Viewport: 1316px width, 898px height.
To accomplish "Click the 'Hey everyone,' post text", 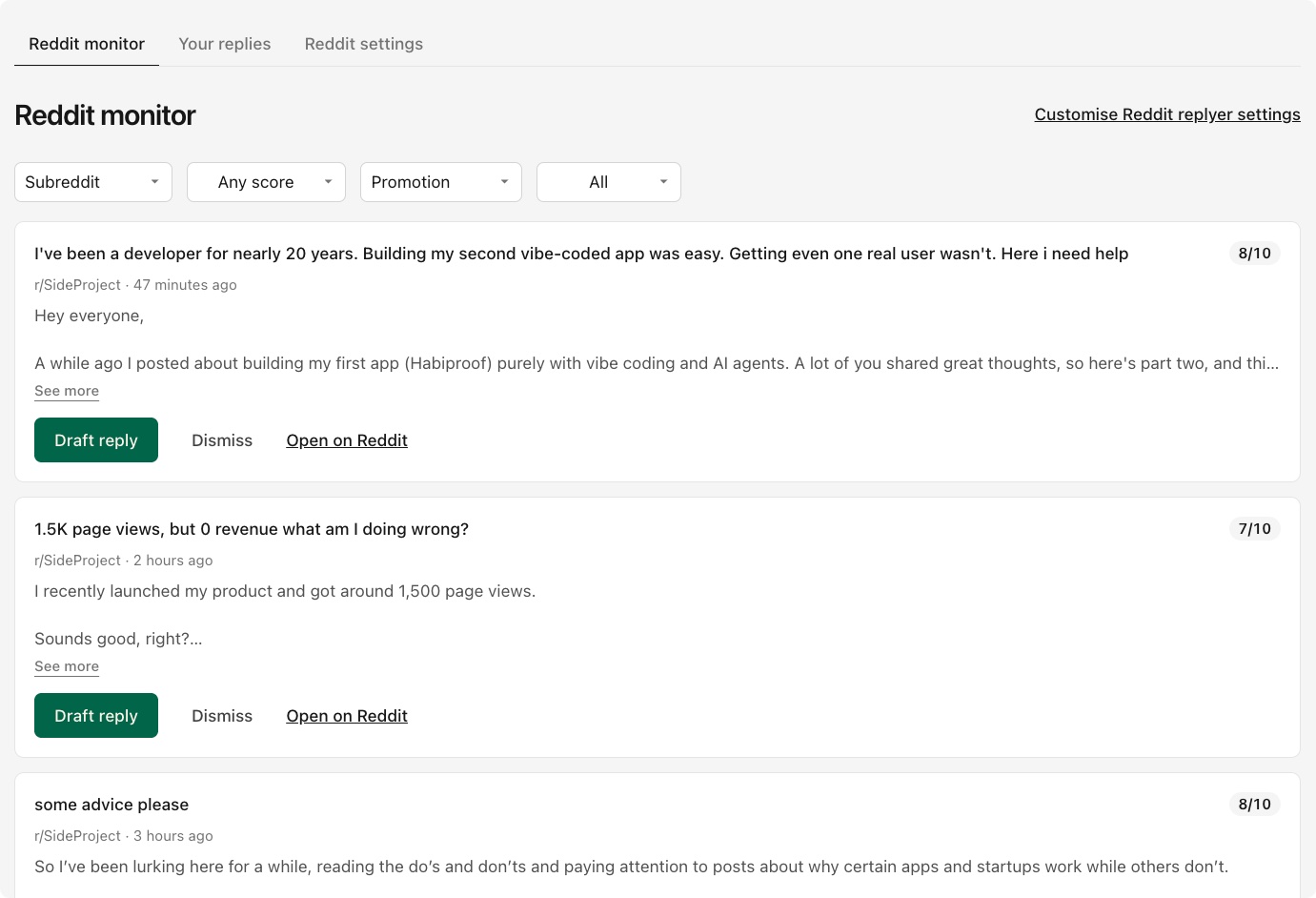I will click(90, 316).
